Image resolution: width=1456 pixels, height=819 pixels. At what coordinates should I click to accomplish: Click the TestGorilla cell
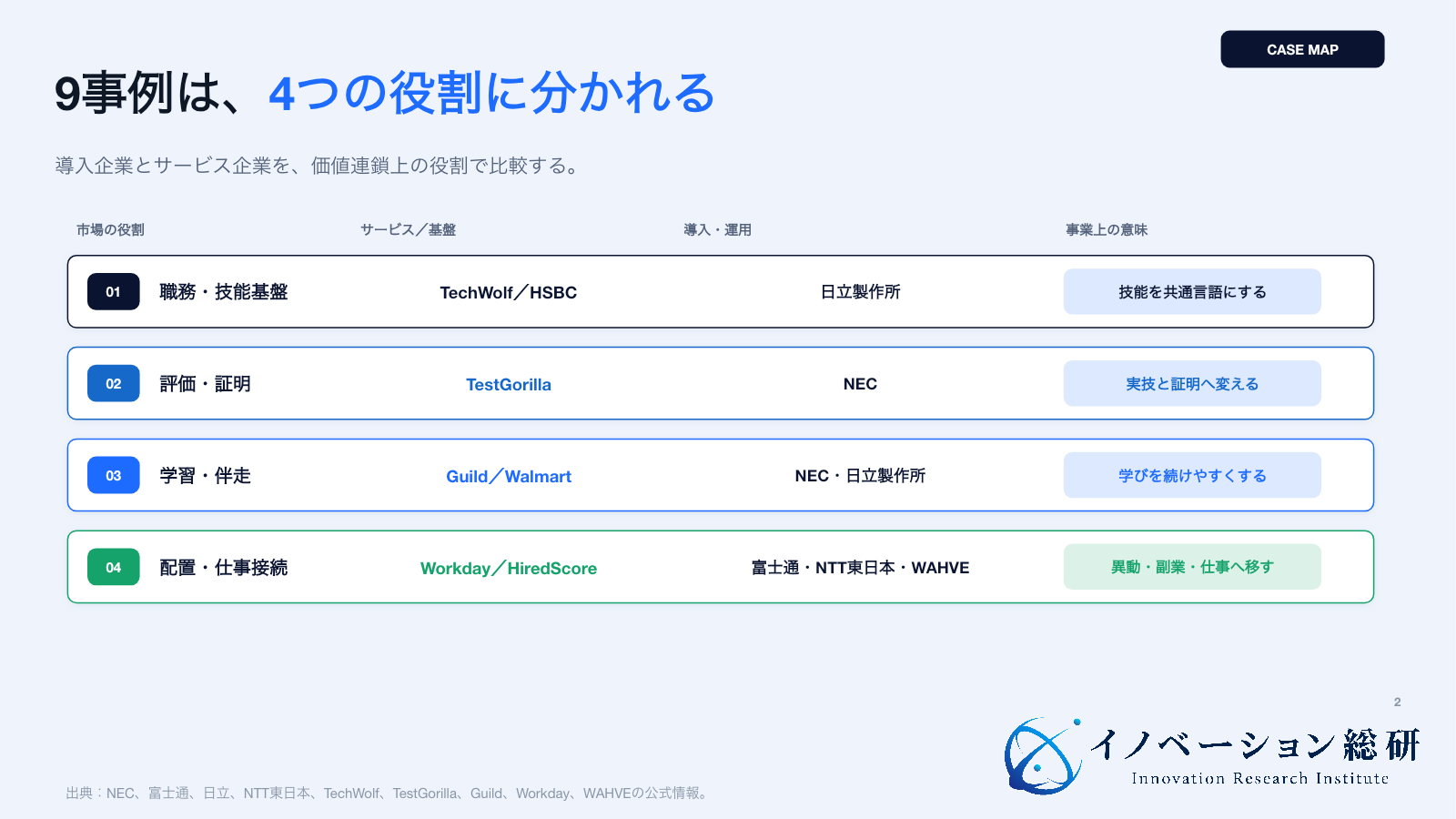tap(509, 384)
